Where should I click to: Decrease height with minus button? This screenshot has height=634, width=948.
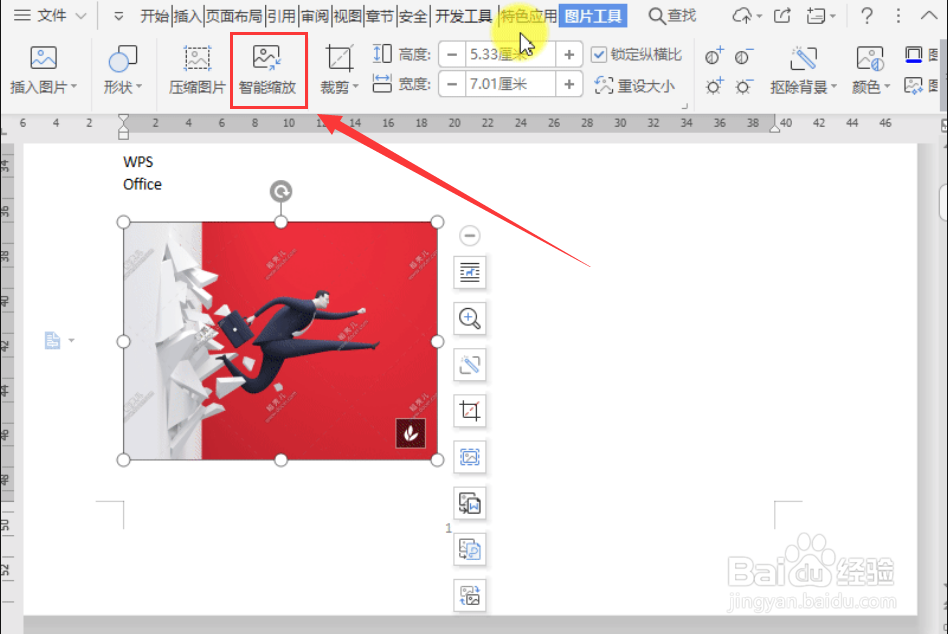click(452, 55)
